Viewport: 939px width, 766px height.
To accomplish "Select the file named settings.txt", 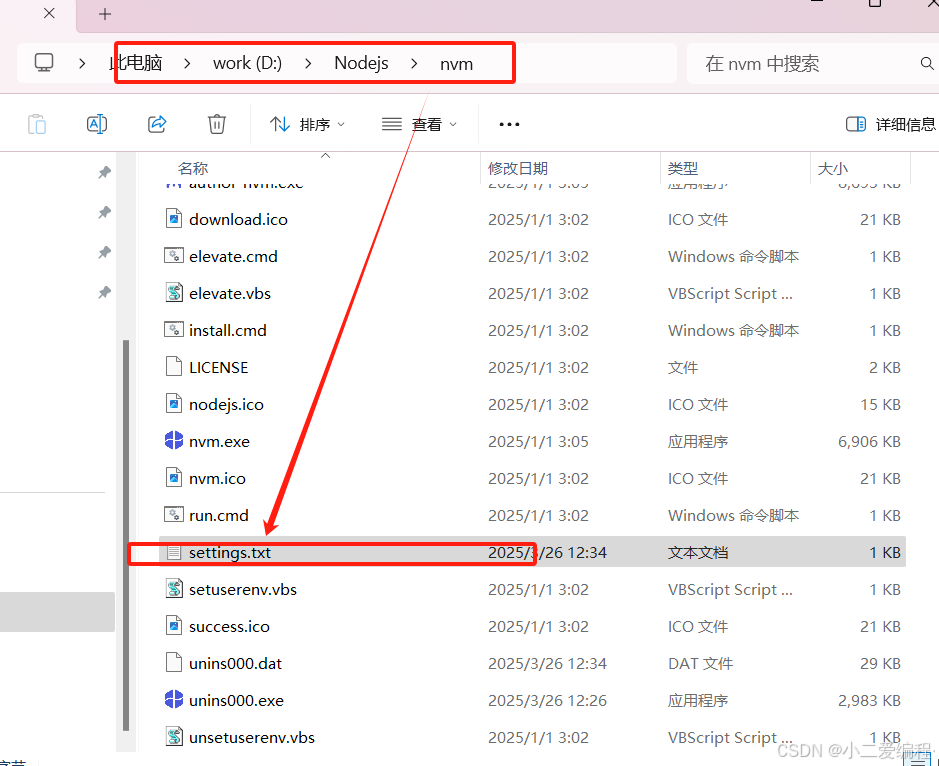I will pos(230,553).
